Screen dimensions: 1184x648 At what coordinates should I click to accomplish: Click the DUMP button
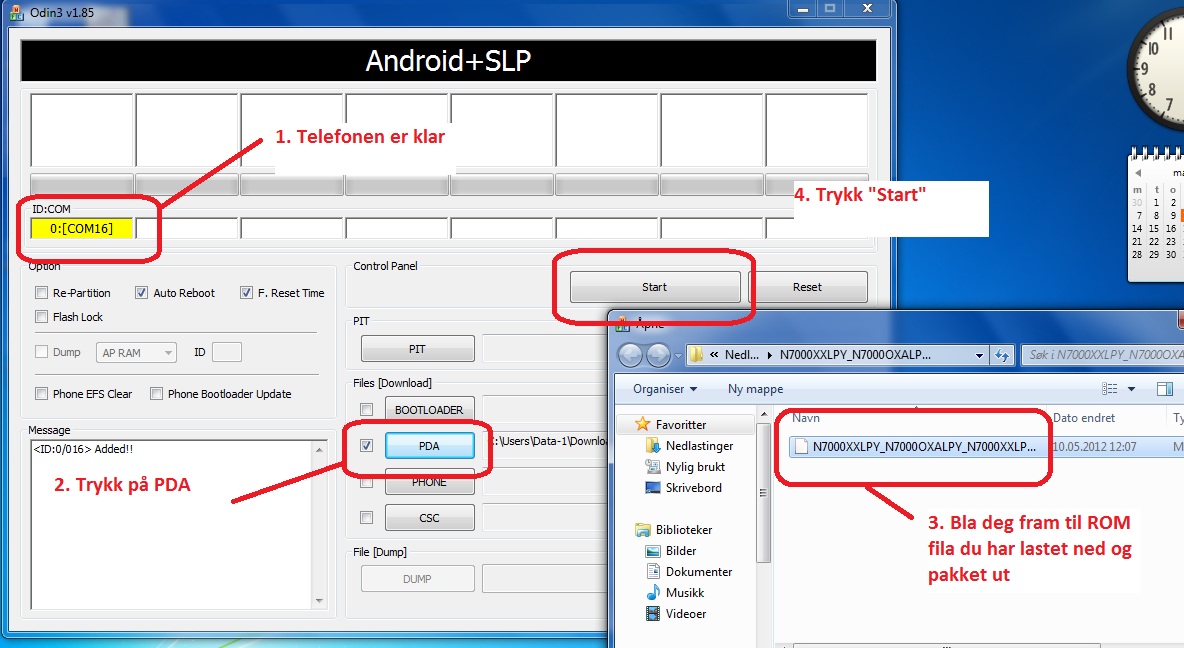coord(418,579)
